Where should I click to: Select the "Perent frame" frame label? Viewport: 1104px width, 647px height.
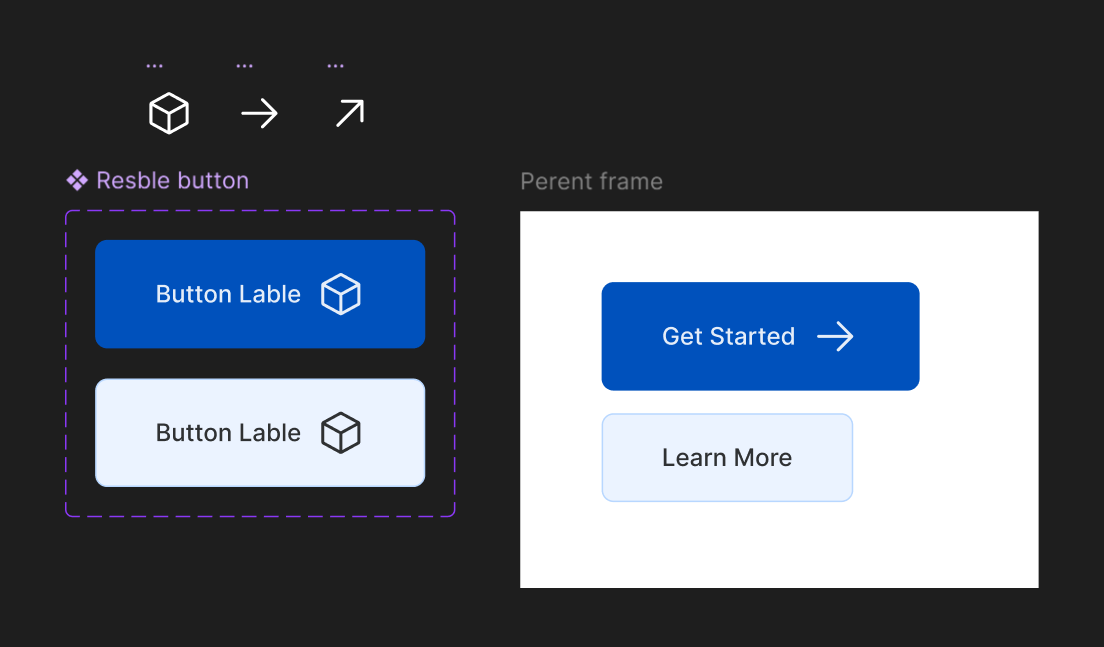pyautogui.click(x=591, y=182)
